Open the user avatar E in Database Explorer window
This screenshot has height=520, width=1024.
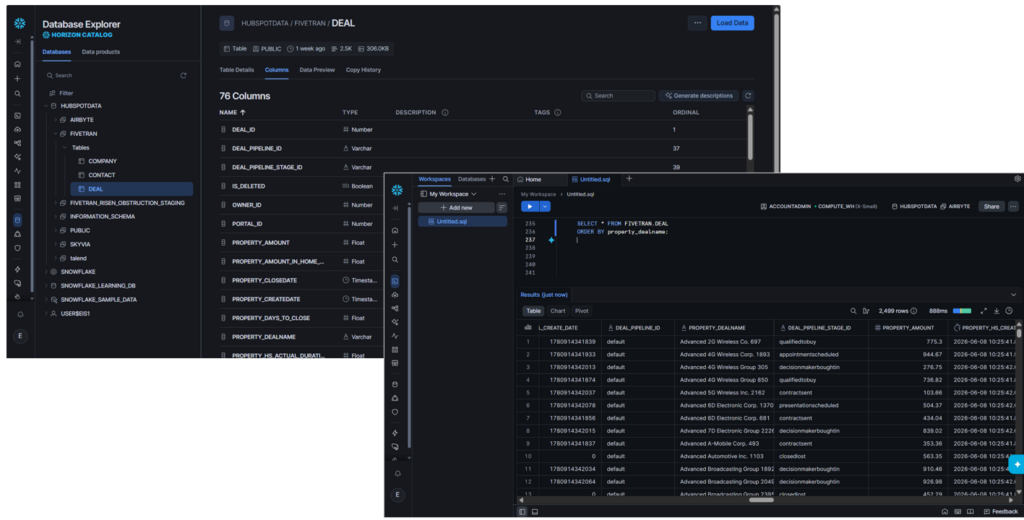click(20, 336)
